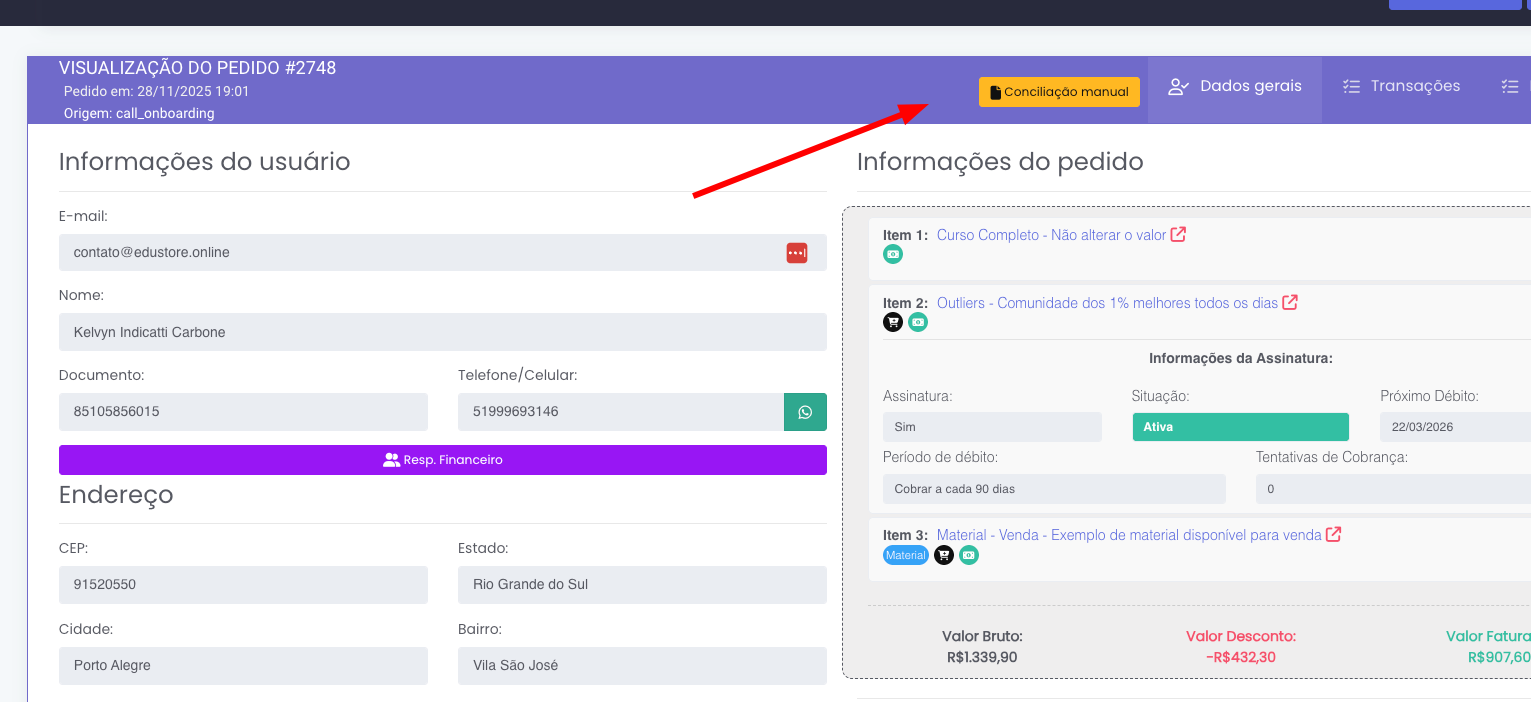Click the black cart icon under Item 3

pos(944,555)
